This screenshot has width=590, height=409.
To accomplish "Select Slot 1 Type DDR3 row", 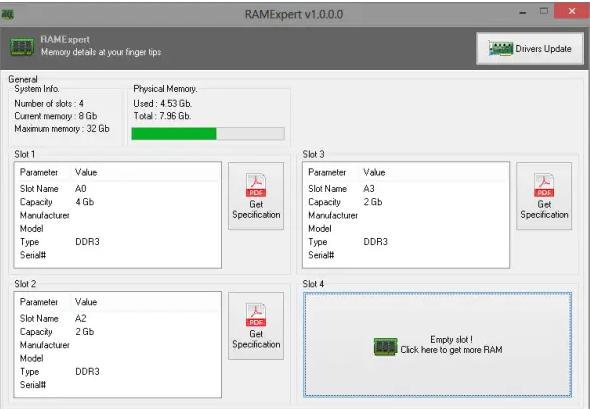I will [x=118, y=242].
